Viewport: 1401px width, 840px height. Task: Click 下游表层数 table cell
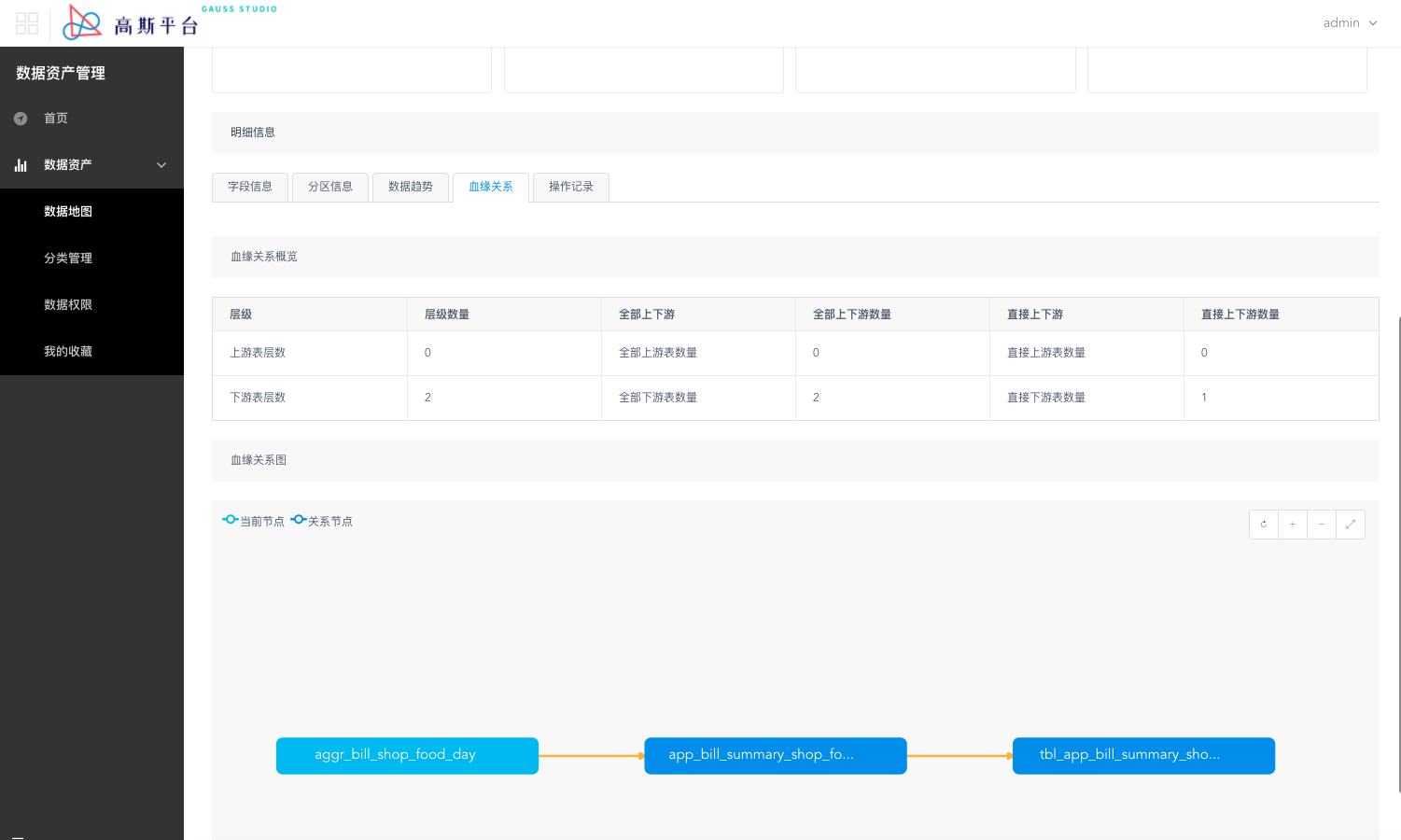click(x=310, y=398)
